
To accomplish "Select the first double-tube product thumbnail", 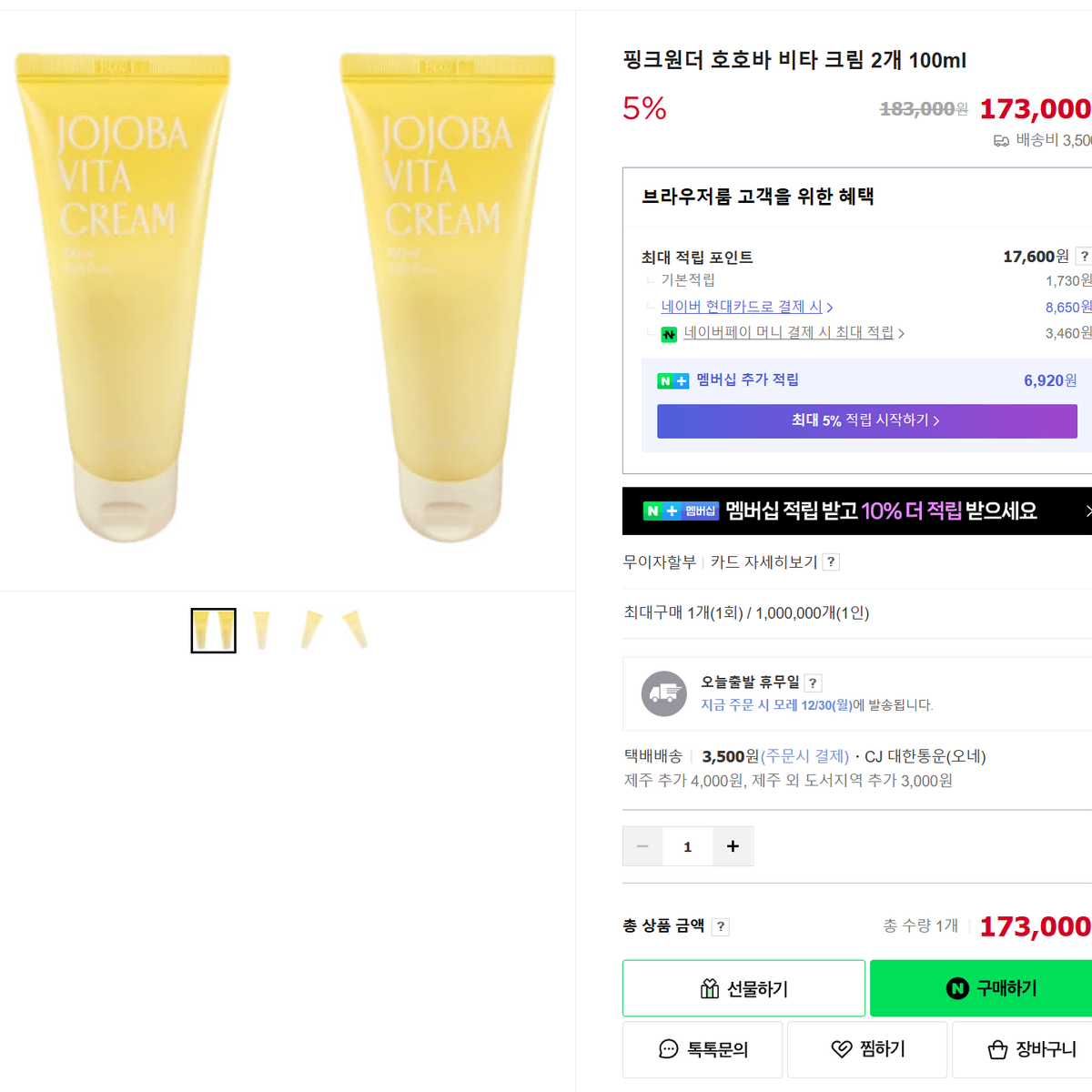I will click(x=214, y=631).
